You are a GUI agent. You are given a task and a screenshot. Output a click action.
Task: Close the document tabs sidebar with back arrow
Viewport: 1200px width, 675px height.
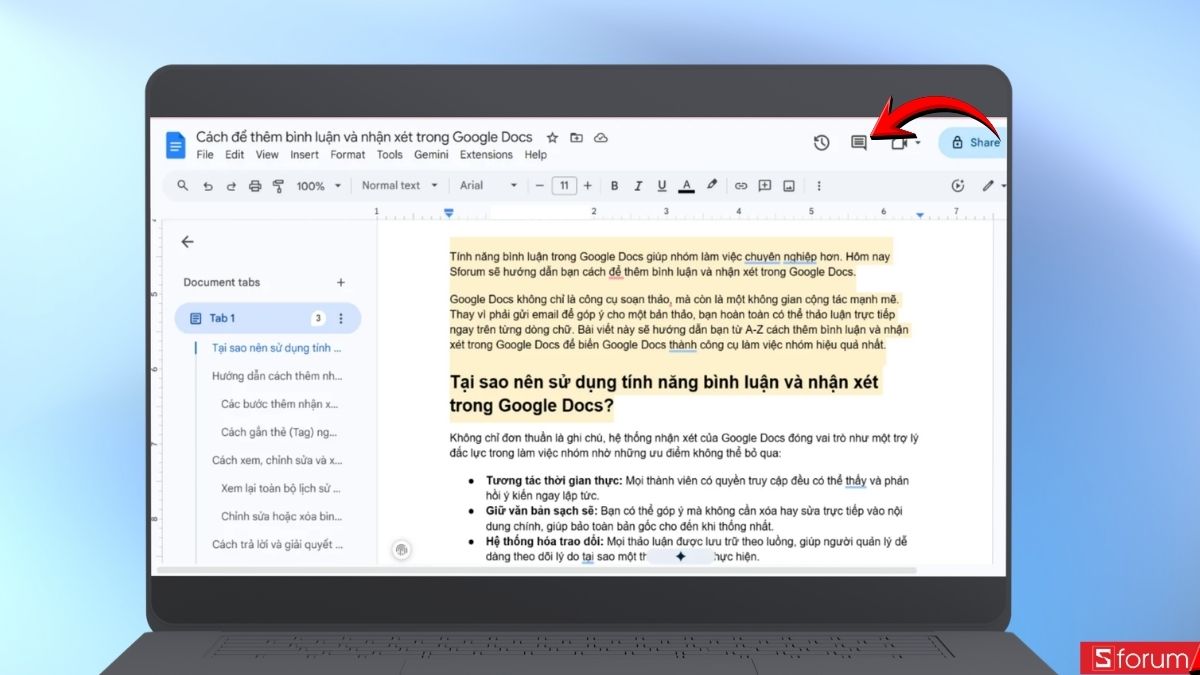tap(187, 241)
